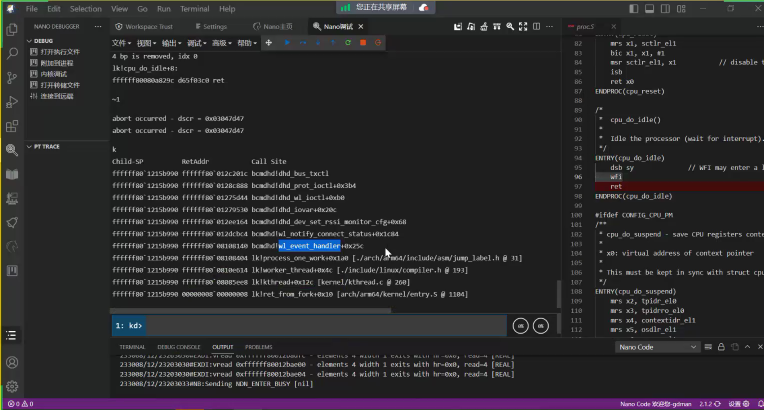The image size is (764, 410).
Task: Click the step out up-arrow icon
Action: [333, 43]
